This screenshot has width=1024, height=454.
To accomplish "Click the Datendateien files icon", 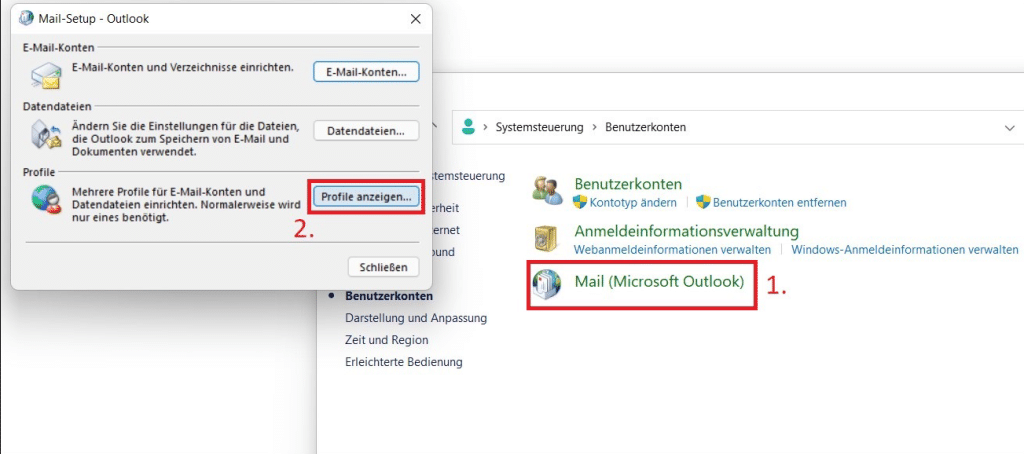I will point(46,135).
